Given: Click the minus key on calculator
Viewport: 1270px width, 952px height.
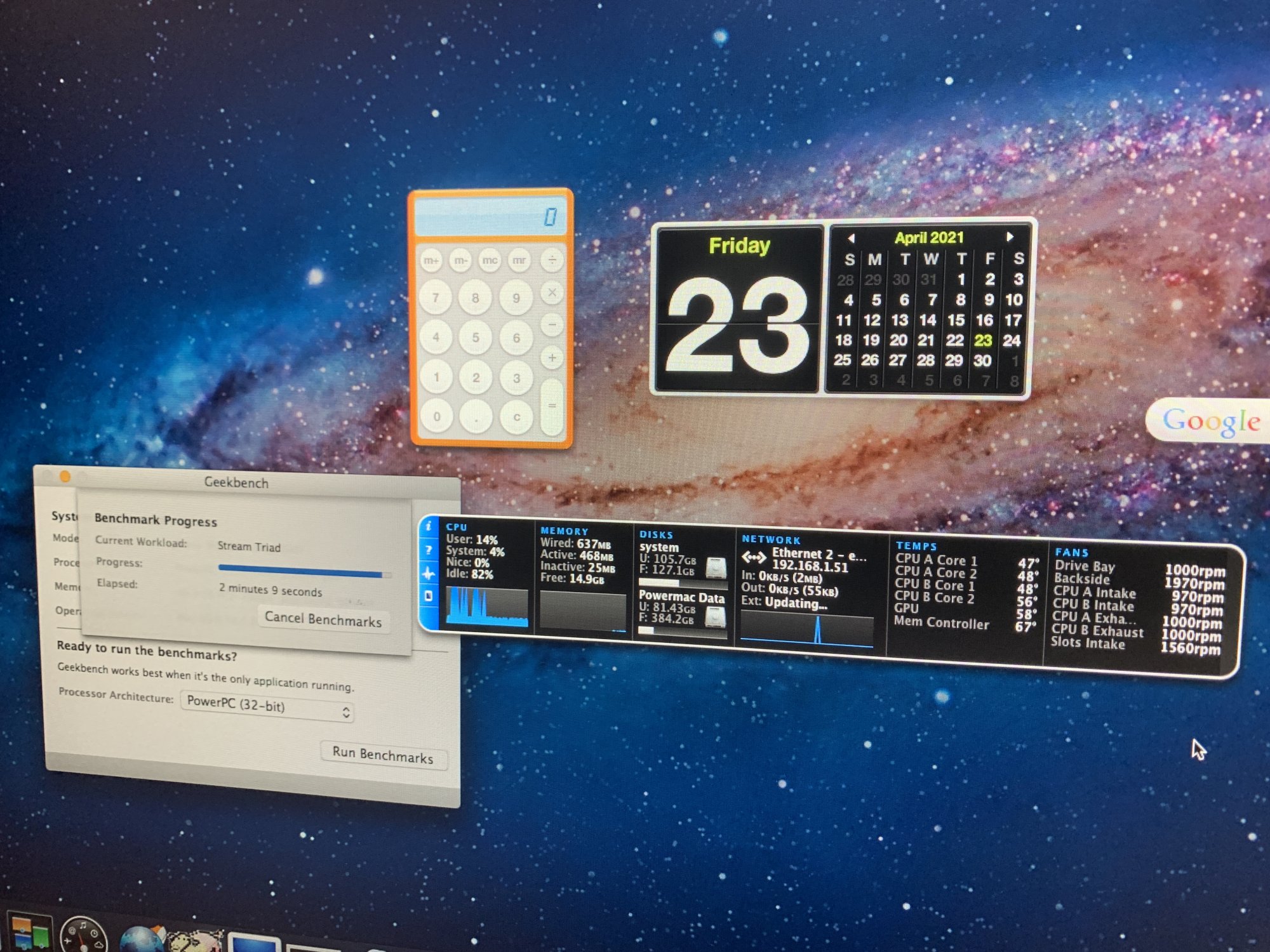Looking at the screenshot, I should (552, 325).
